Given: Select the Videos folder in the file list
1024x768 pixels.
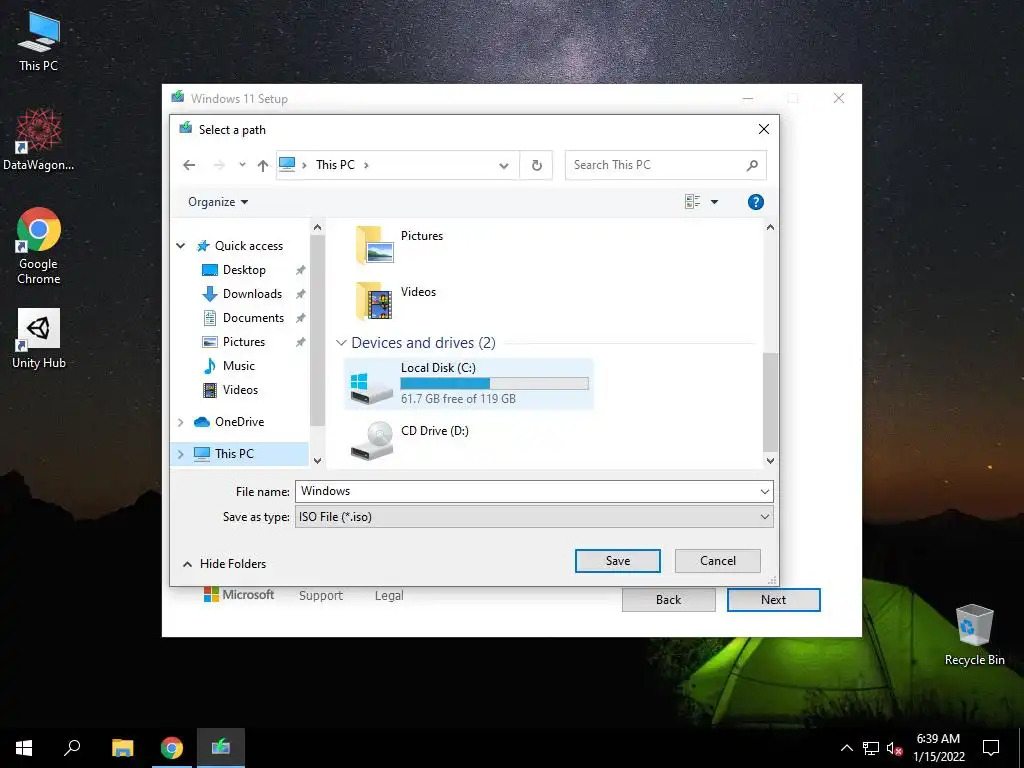Looking at the screenshot, I should point(396,300).
